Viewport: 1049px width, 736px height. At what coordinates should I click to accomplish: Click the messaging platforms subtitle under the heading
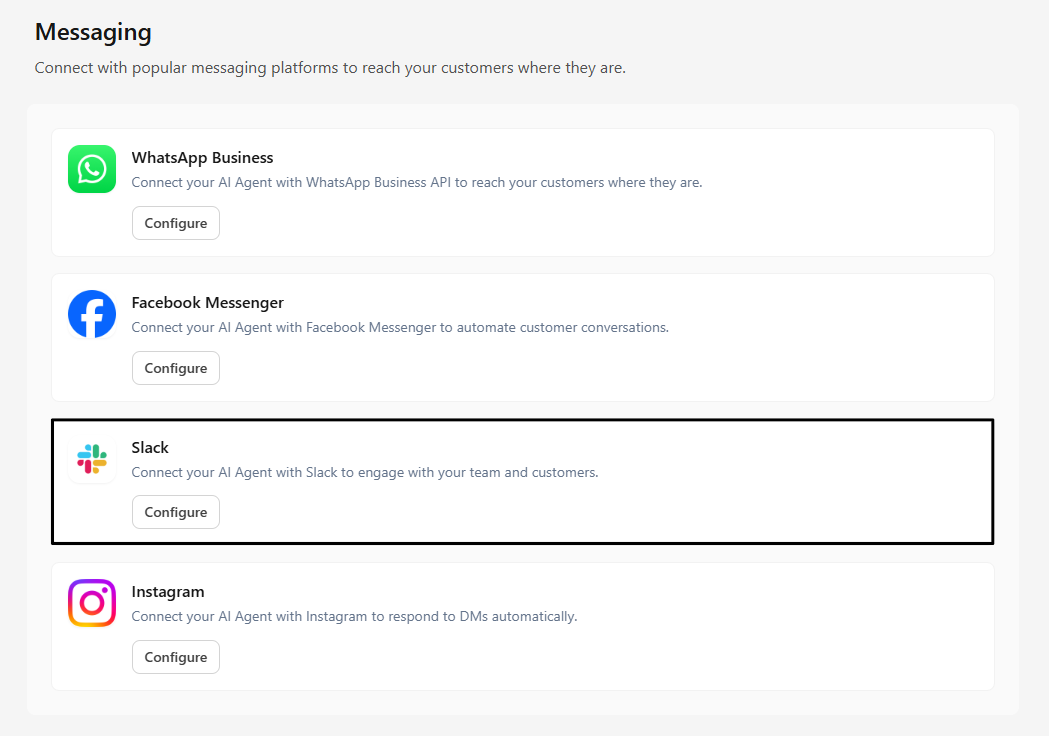coord(330,68)
